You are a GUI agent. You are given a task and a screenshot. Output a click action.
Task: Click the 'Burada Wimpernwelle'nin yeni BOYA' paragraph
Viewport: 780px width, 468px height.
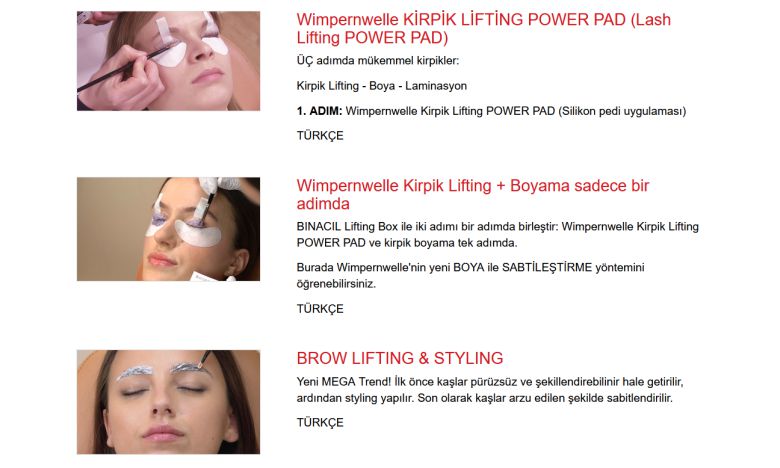click(x=471, y=276)
